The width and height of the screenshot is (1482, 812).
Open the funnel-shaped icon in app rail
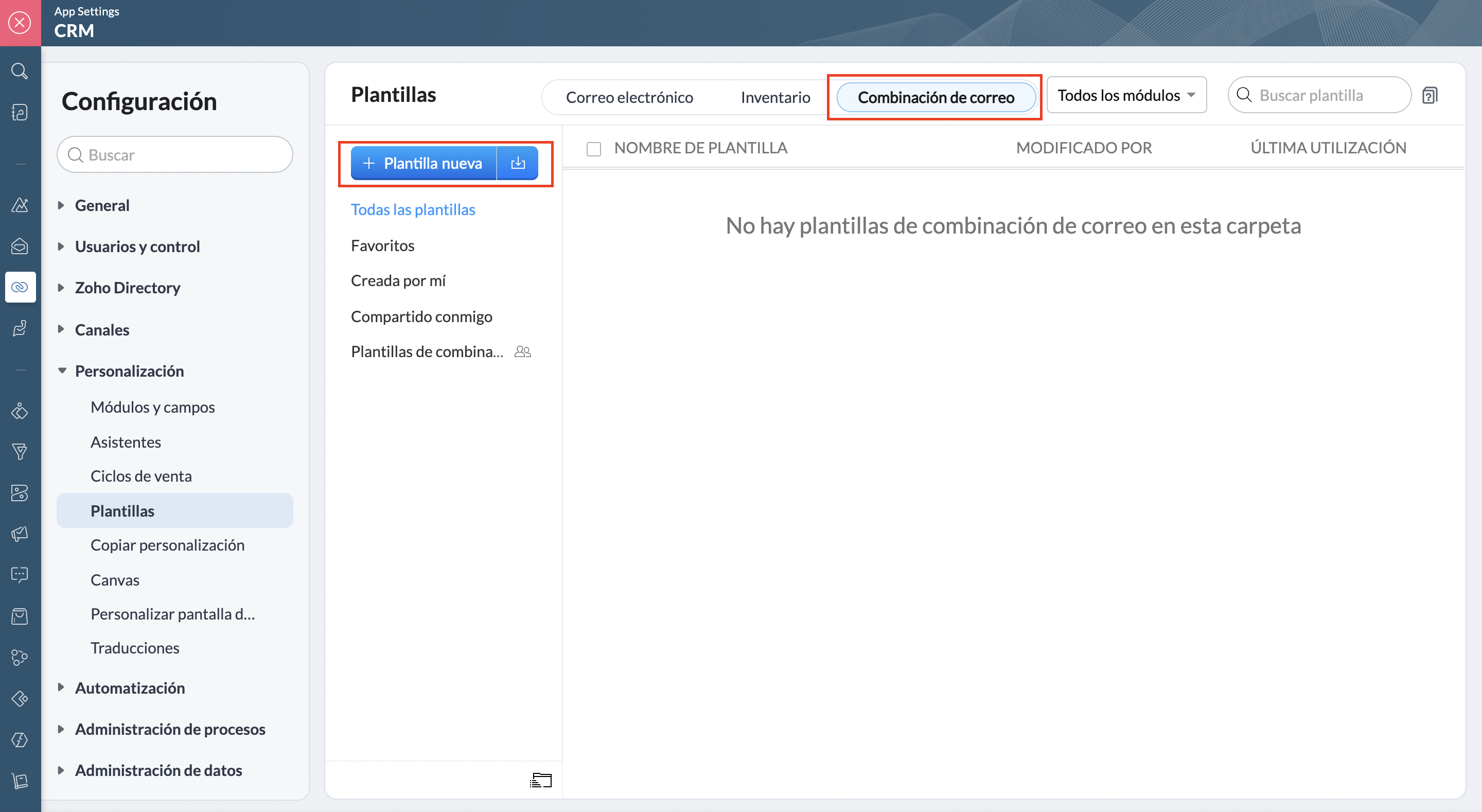pos(20,451)
